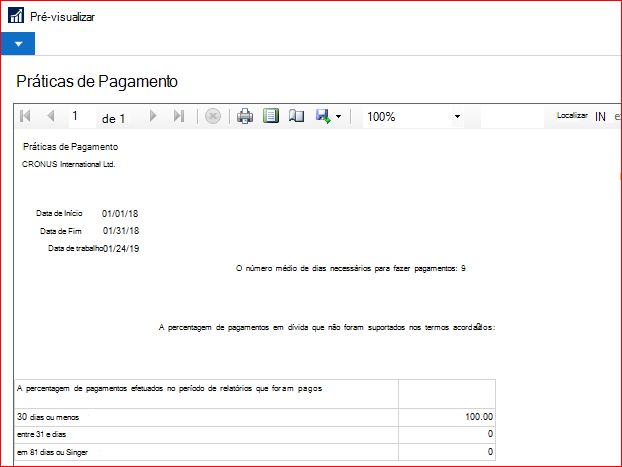Click the current page number field

click(83, 116)
